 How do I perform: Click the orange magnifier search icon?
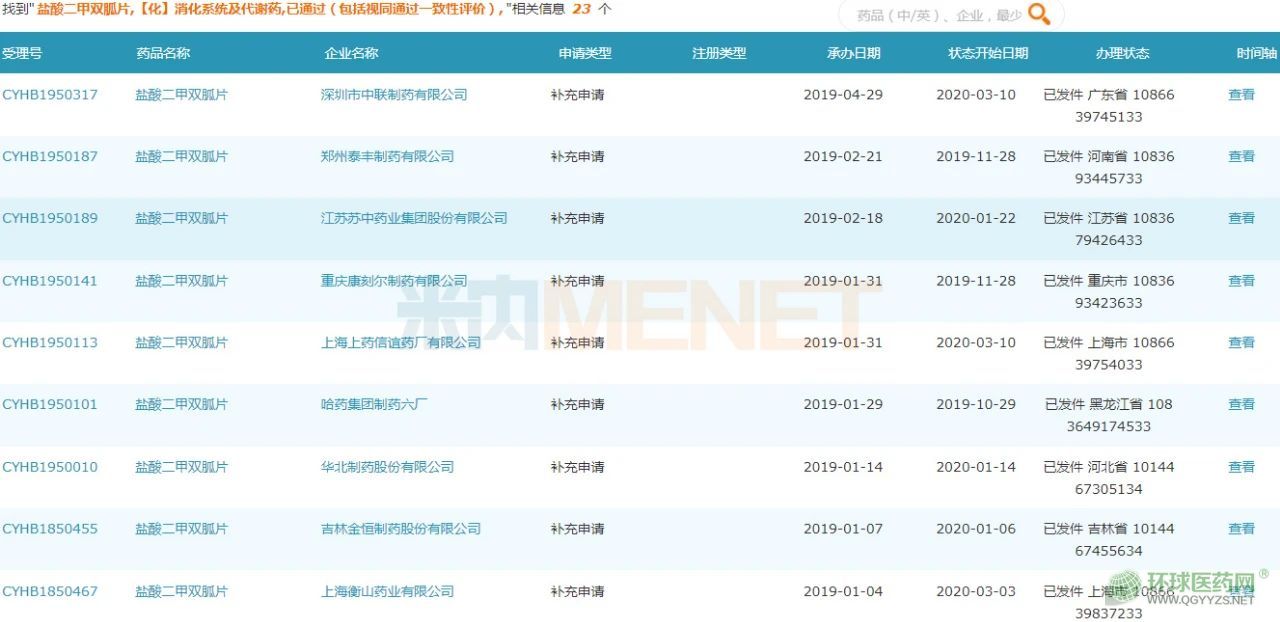coord(1039,15)
